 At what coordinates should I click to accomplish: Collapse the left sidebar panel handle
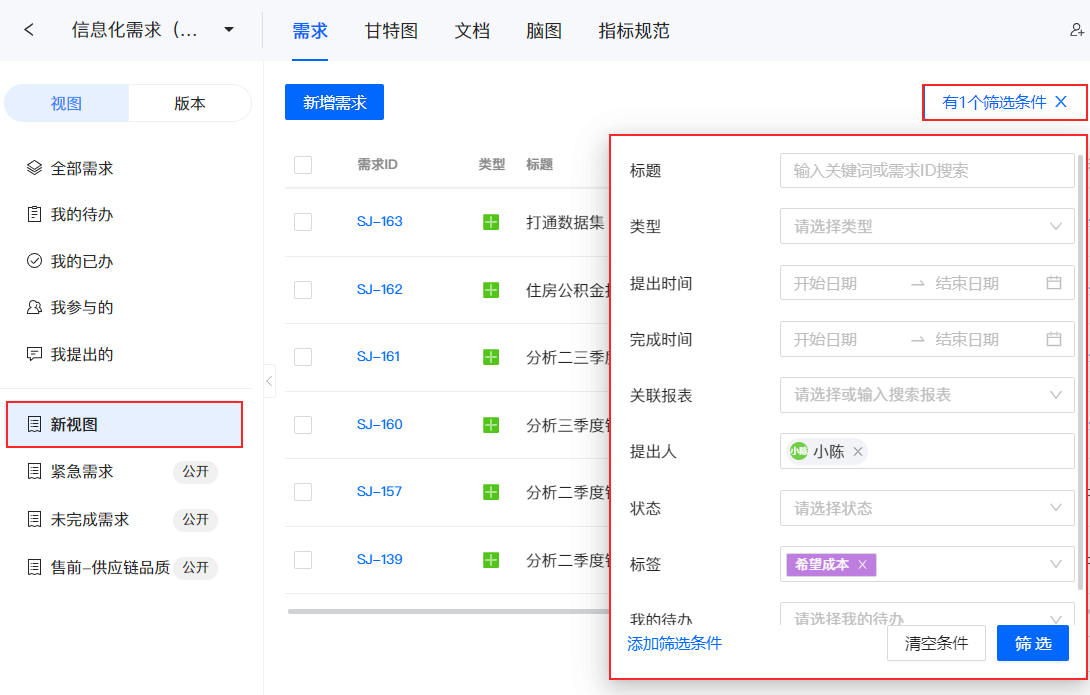pos(269,381)
